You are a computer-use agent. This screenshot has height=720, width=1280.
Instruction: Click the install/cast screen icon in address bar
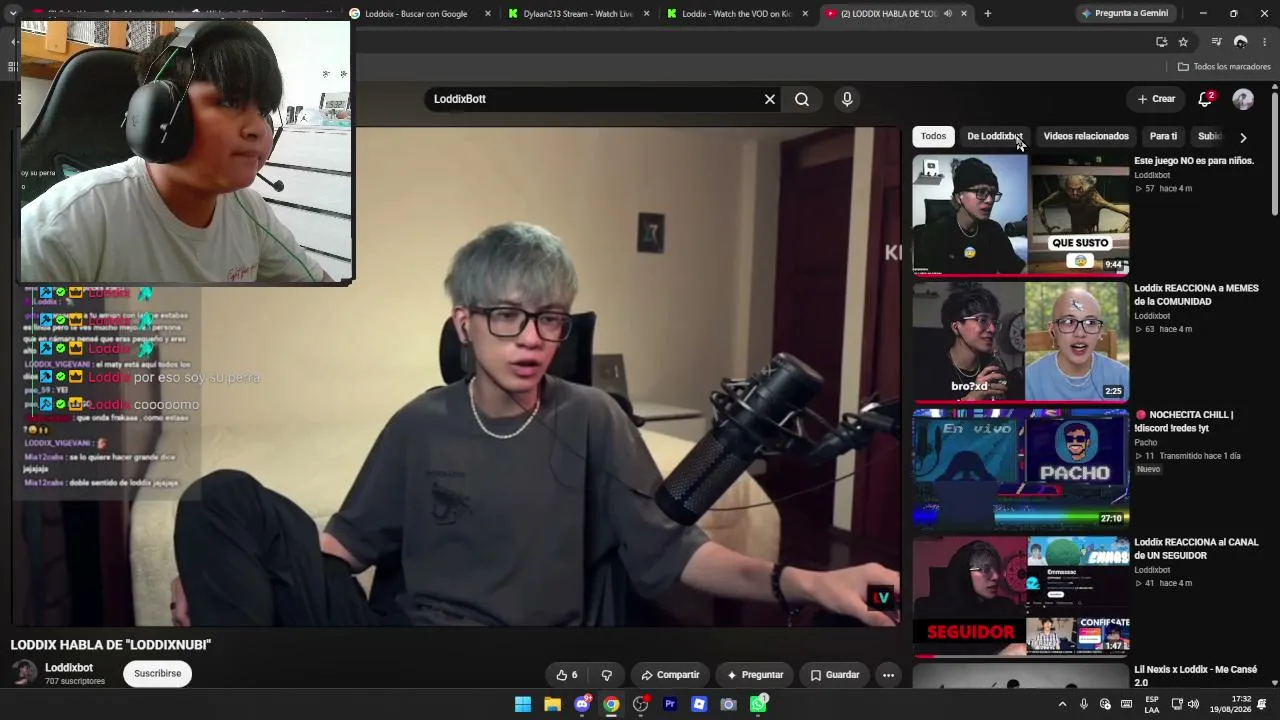1161,42
